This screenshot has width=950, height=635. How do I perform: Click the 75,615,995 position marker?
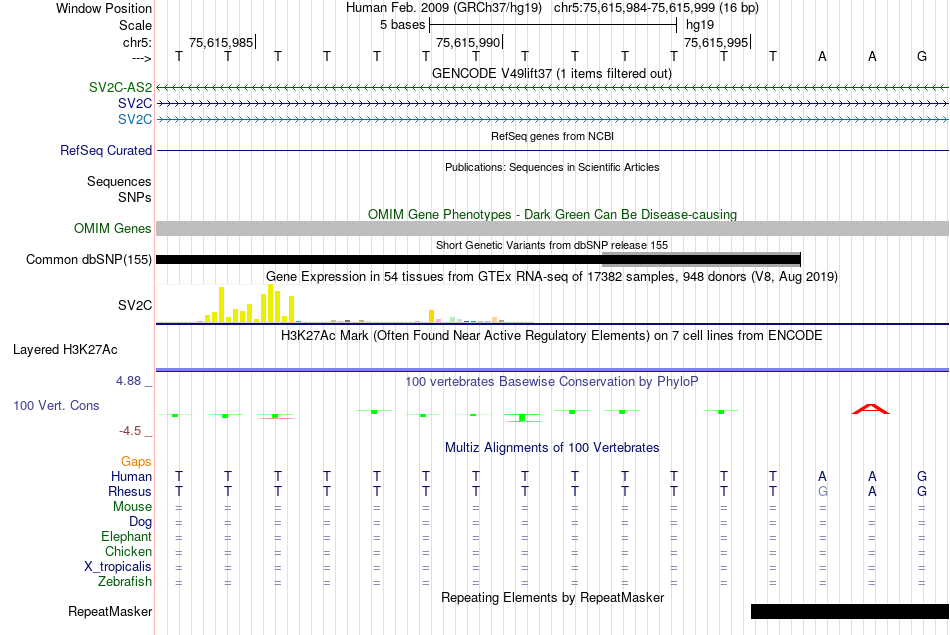point(717,42)
